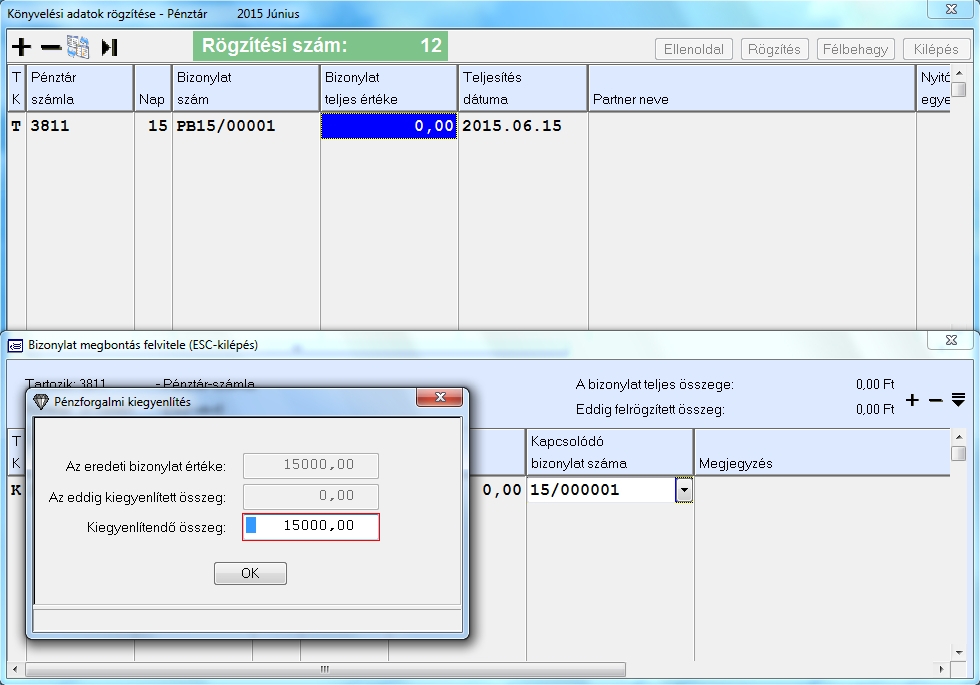This screenshot has height=685, width=980.
Task: Click the Rögzítés button
Action: click(774, 49)
